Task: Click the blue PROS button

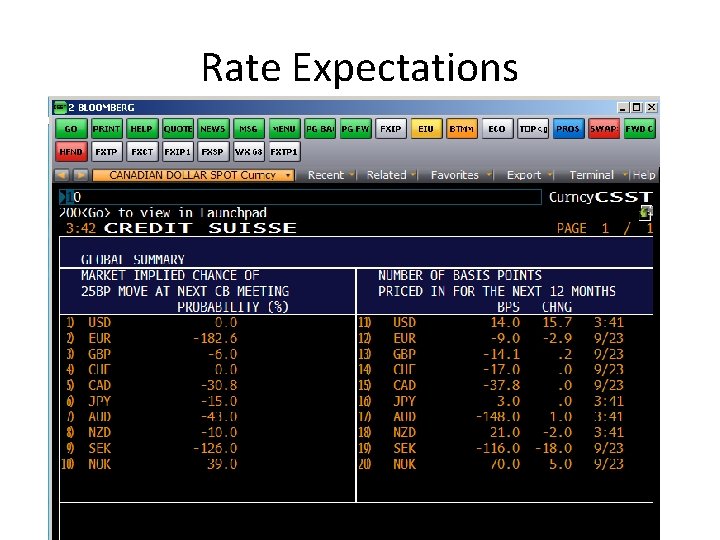Action: [568, 129]
